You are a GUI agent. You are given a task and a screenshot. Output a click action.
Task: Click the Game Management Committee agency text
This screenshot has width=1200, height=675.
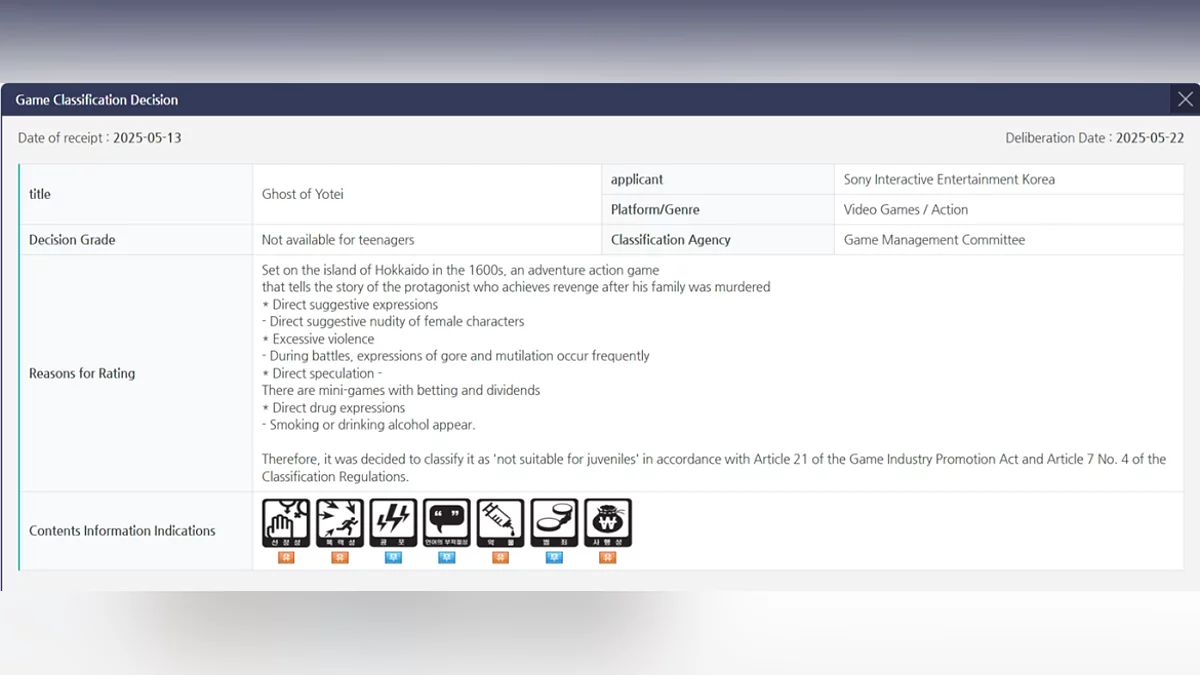coord(934,240)
